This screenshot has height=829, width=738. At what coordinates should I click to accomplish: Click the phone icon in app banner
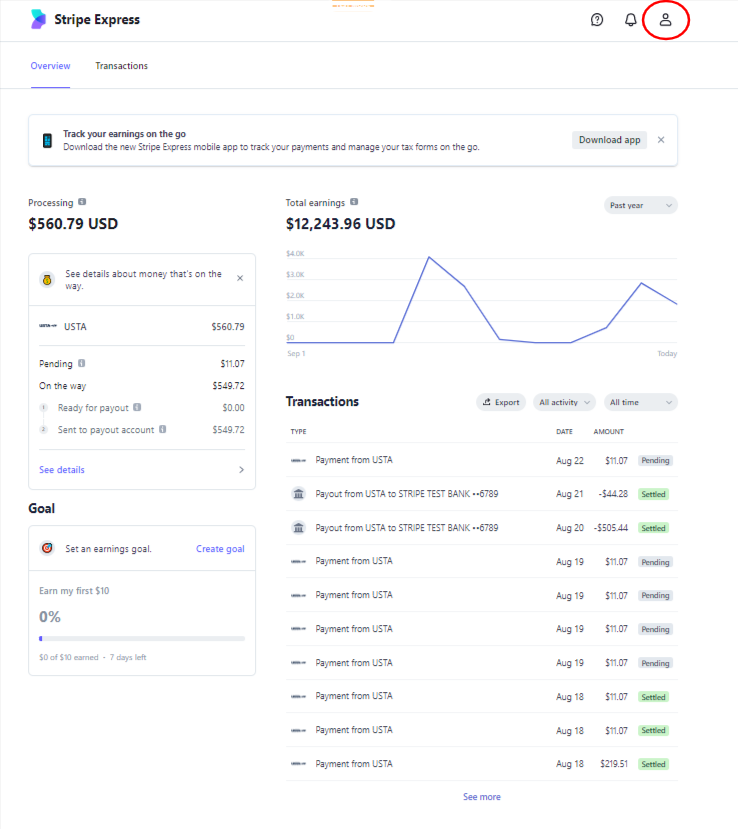tap(47, 141)
